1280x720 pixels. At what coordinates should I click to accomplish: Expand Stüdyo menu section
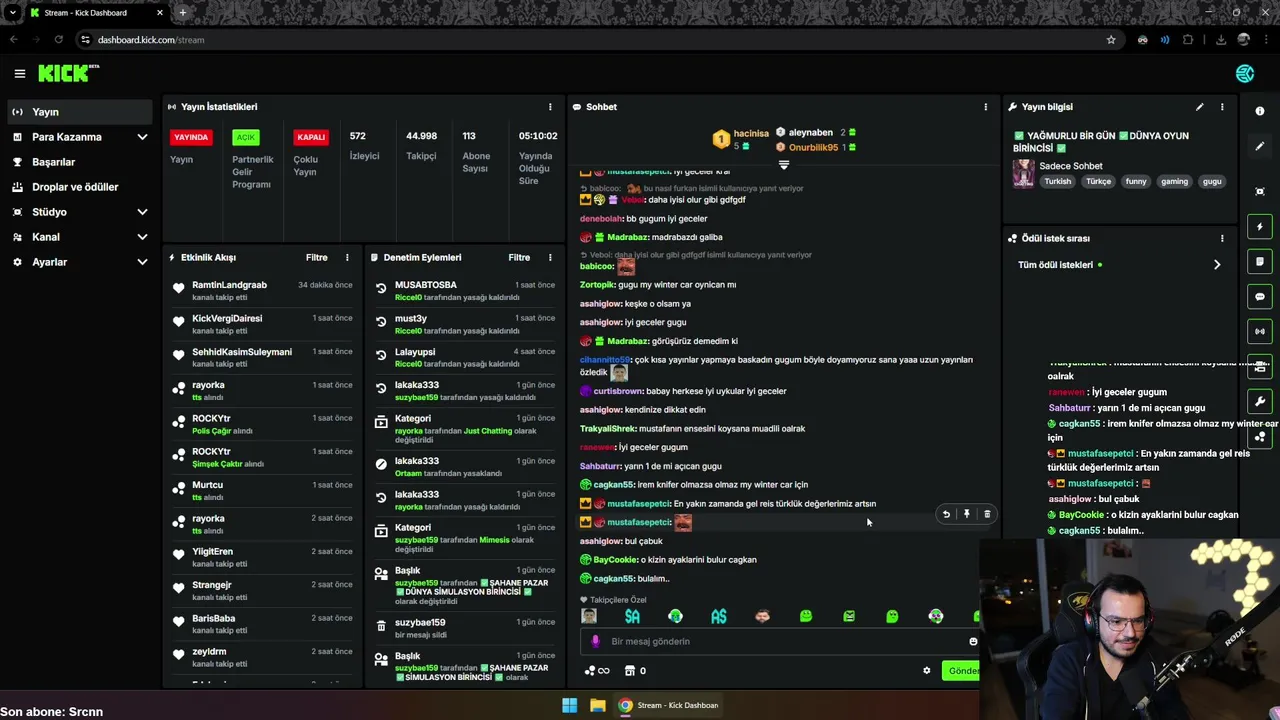click(x=142, y=212)
